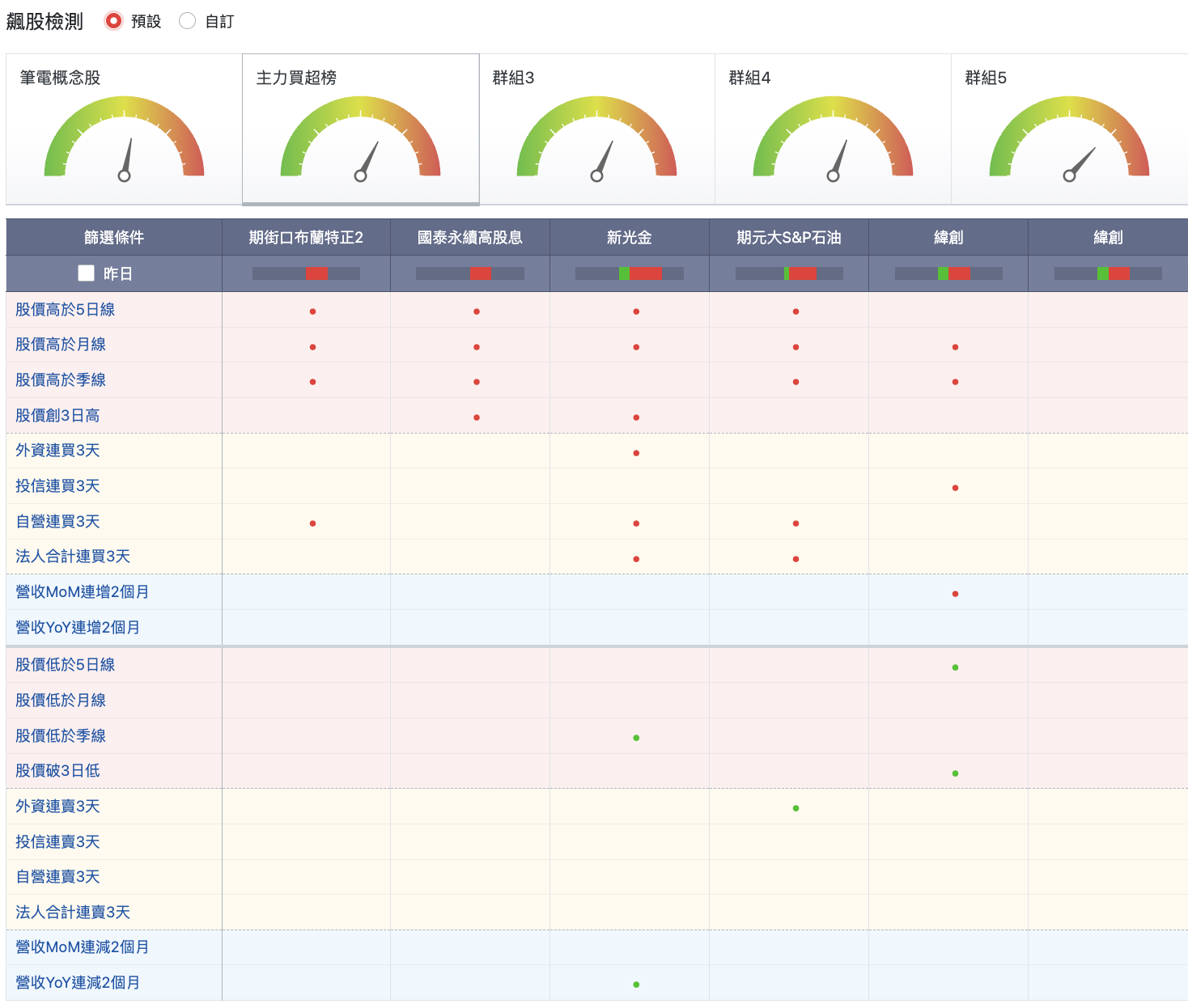Open the 法人合計連買3天 condition link
The height and width of the screenshot is (1008, 1188).
73,556
